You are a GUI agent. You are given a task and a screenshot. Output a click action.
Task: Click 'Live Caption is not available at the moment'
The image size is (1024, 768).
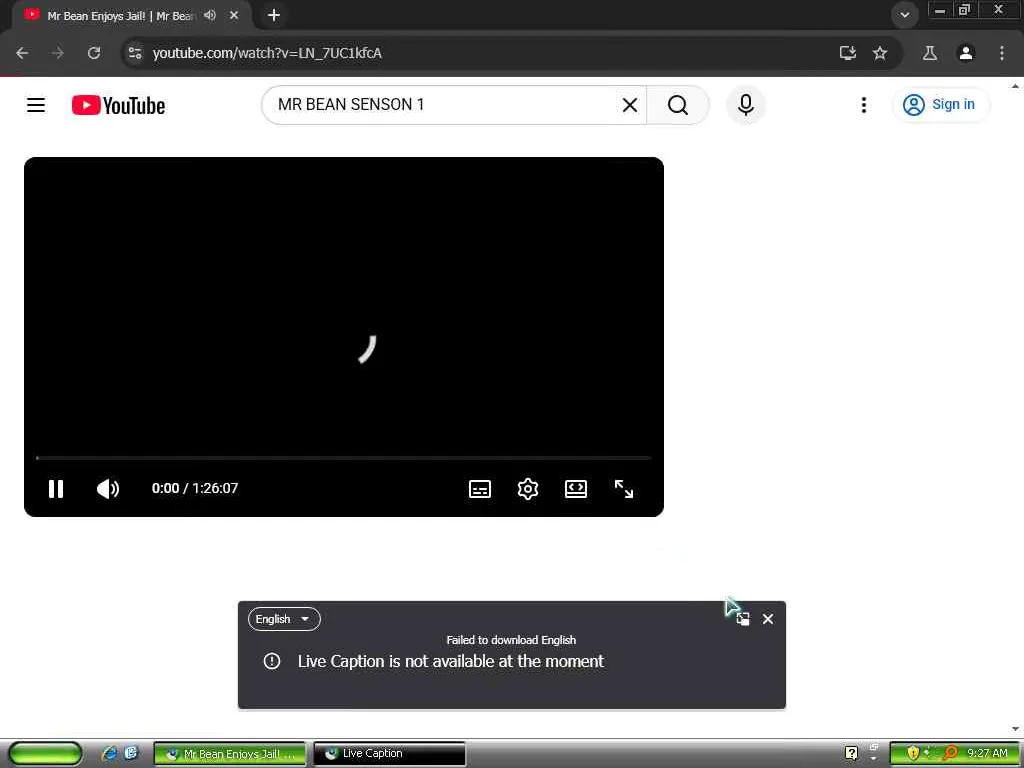point(451,661)
